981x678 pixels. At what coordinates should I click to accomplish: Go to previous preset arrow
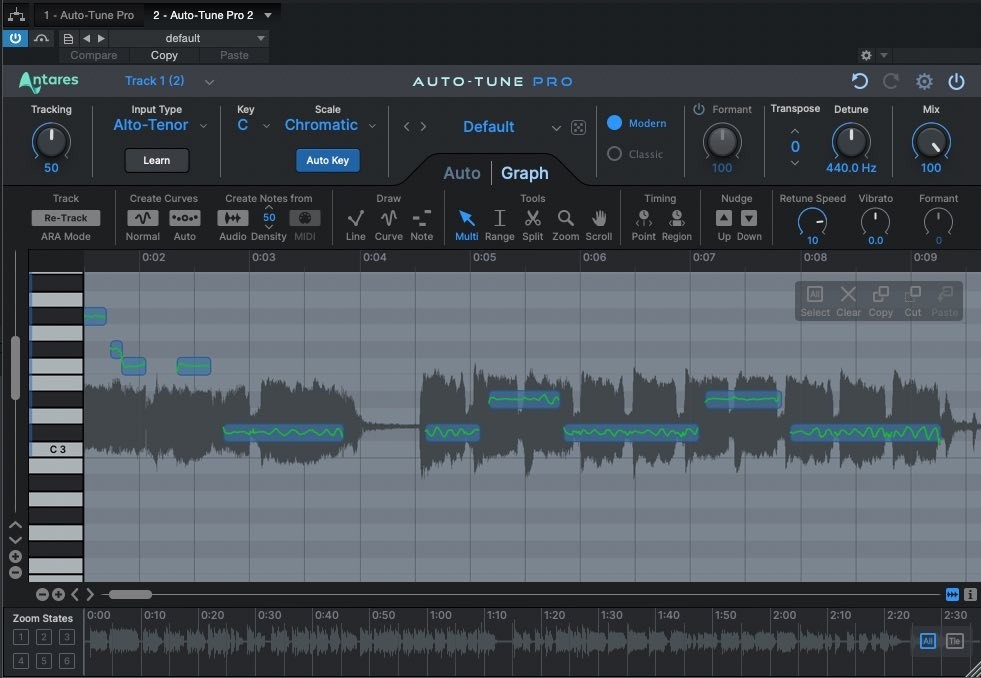coord(407,127)
